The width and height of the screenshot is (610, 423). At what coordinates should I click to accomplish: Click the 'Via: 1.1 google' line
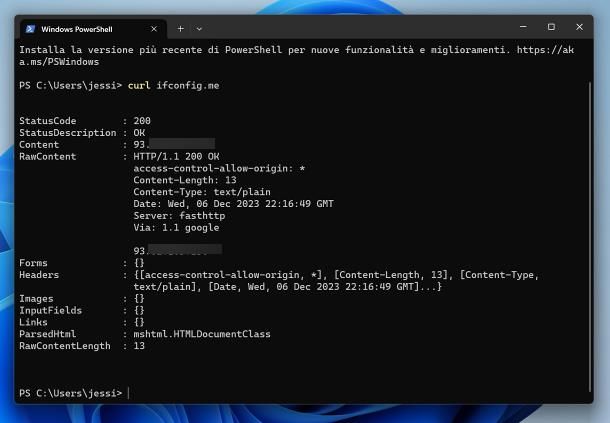point(176,228)
